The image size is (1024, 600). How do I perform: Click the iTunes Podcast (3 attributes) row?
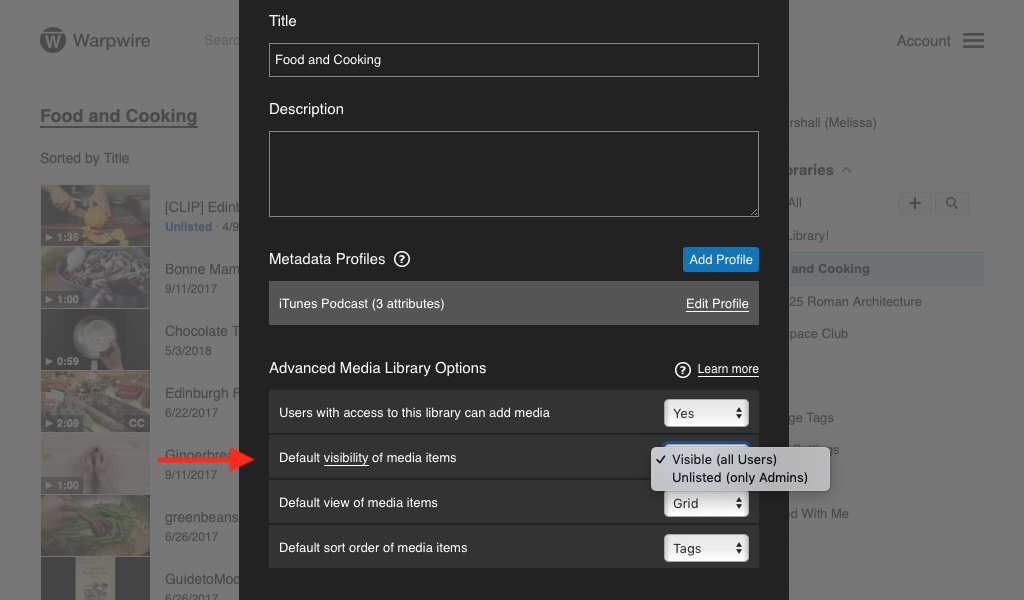[513, 304]
